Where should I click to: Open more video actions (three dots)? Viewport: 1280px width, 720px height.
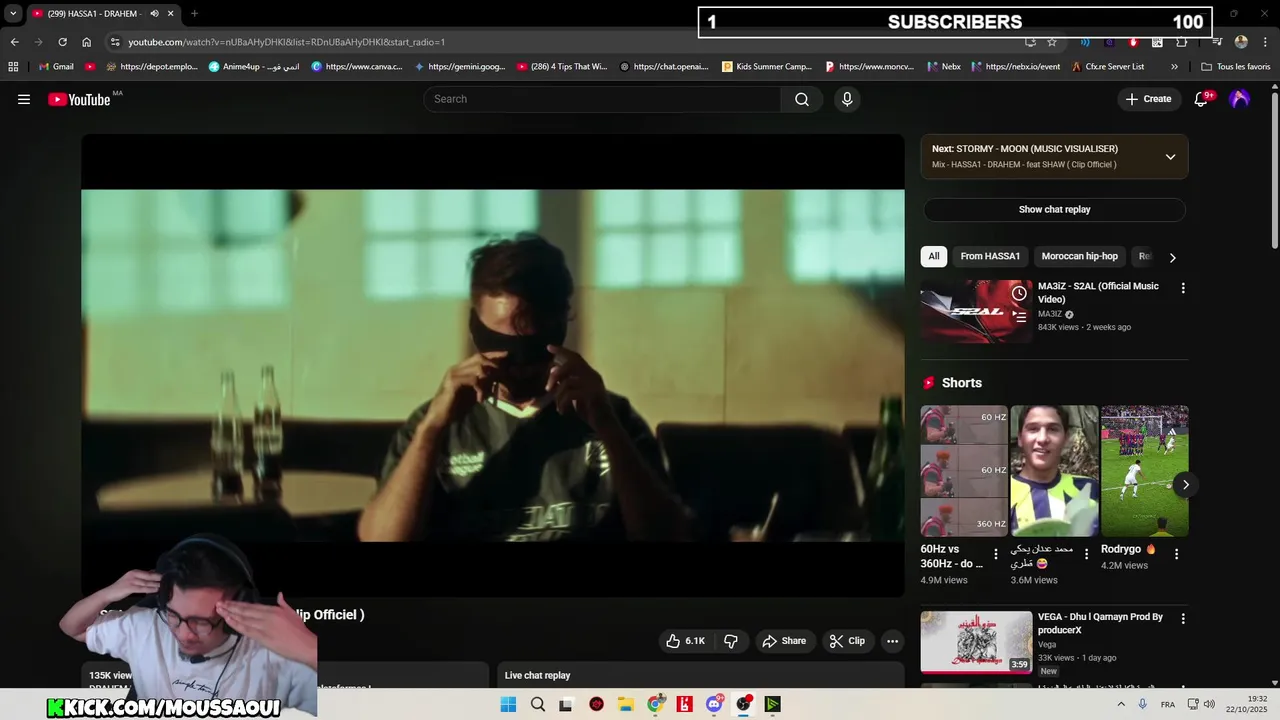click(892, 641)
